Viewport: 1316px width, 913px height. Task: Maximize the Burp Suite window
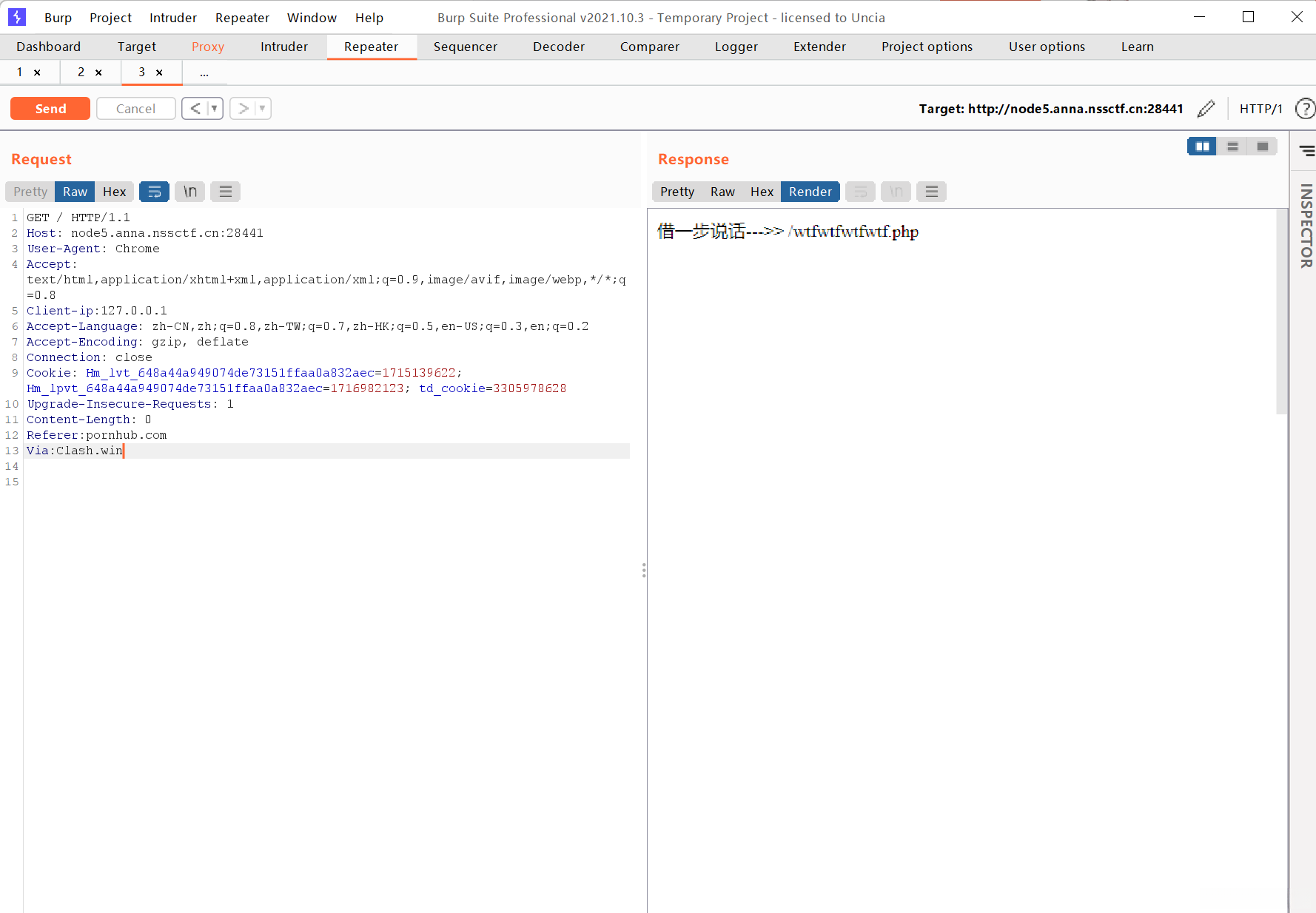tap(1248, 17)
